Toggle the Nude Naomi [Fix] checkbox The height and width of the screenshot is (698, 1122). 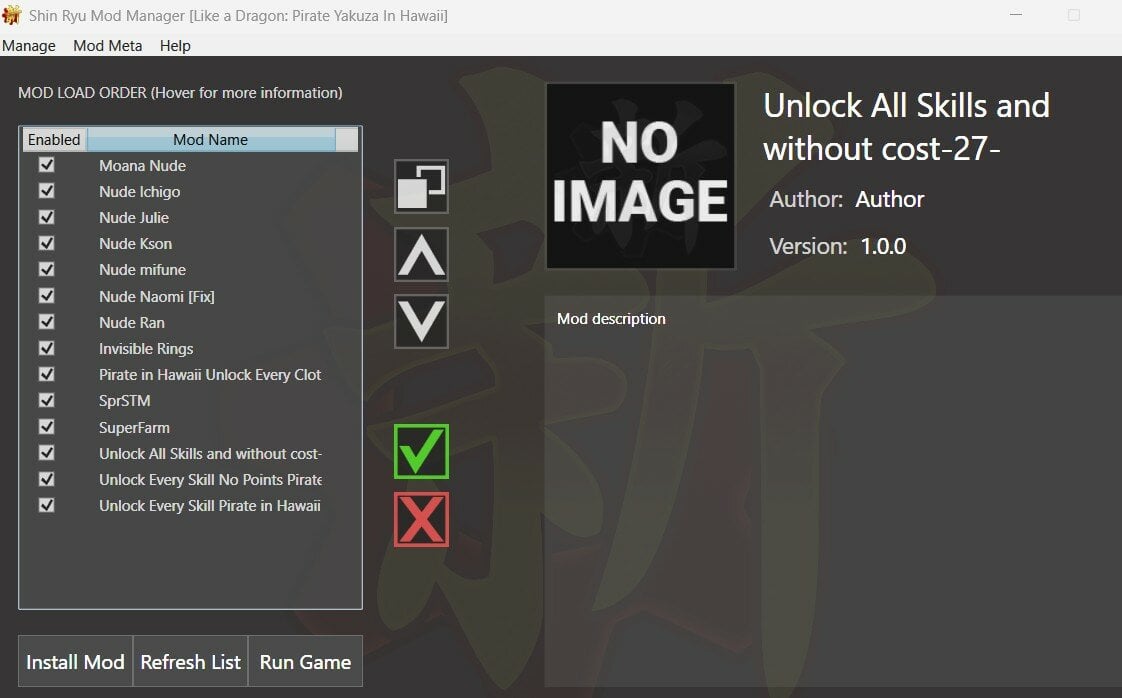(x=47, y=296)
